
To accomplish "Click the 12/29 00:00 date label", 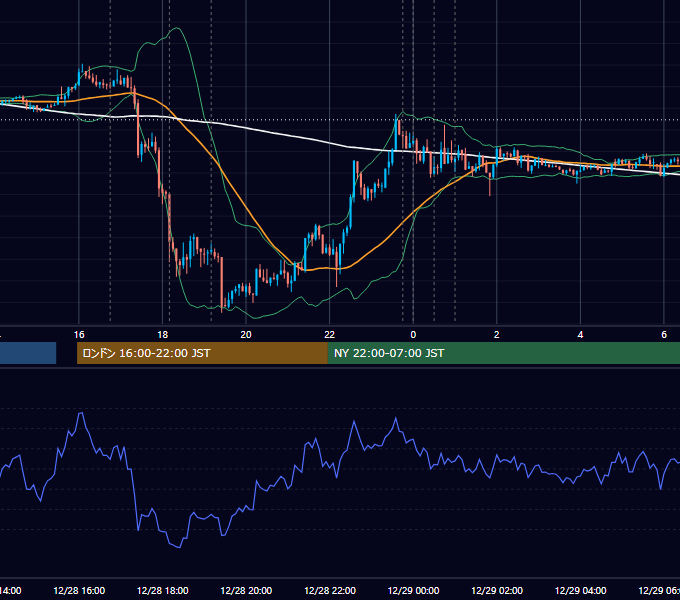I will click(x=413, y=590).
